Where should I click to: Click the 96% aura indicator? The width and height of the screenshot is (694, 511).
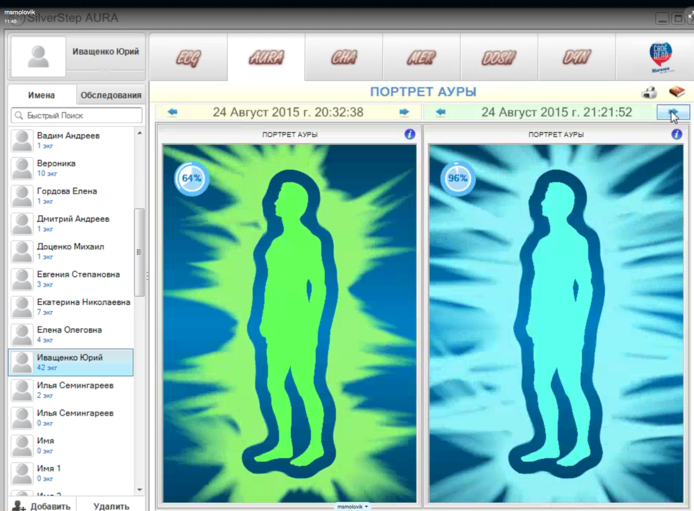pyautogui.click(x=458, y=178)
